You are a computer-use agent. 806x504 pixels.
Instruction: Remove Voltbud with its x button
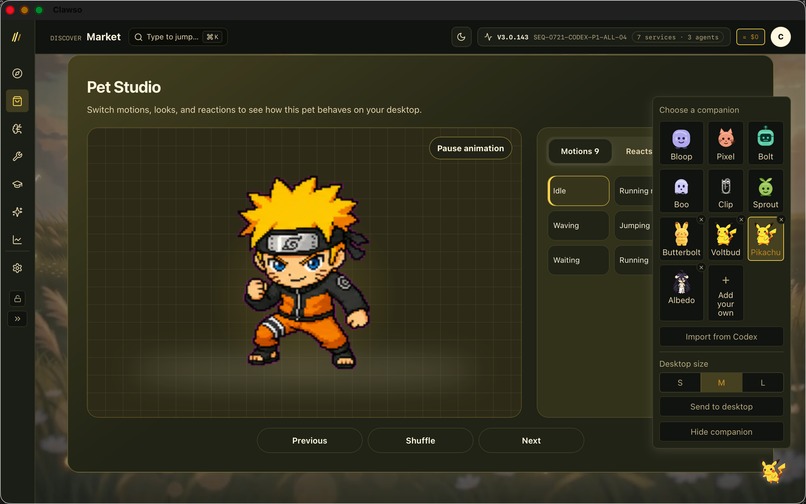click(741, 220)
